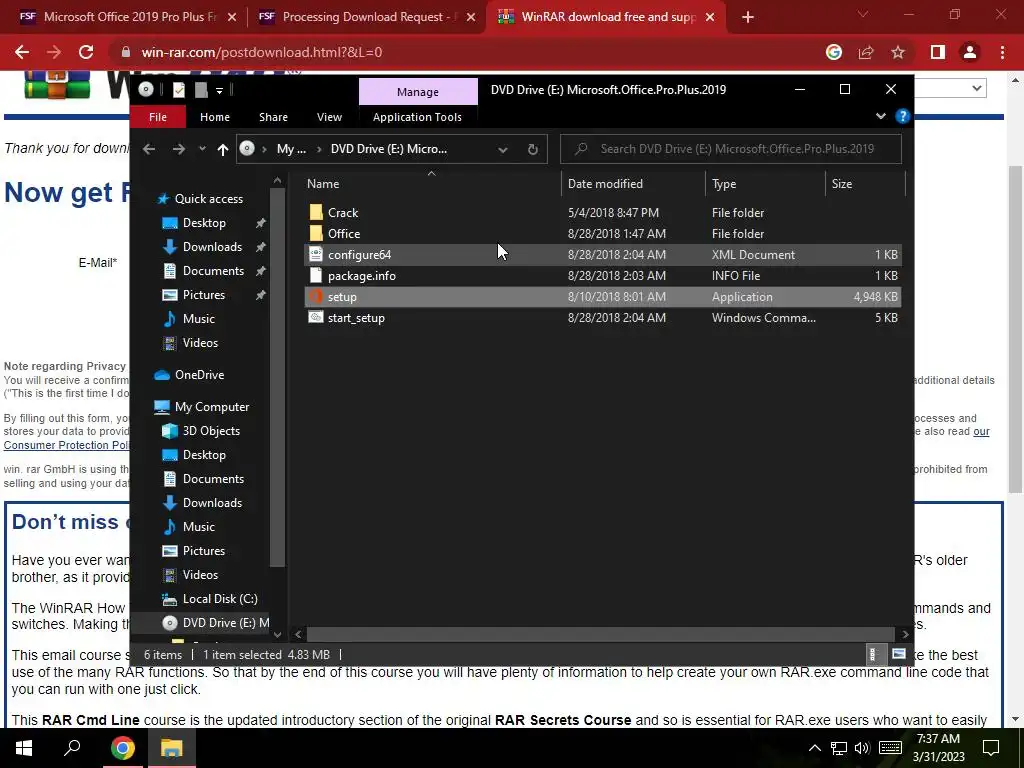Go back in File Explorer
Image resolution: width=1024 pixels, height=768 pixels.
(x=149, y=149)
